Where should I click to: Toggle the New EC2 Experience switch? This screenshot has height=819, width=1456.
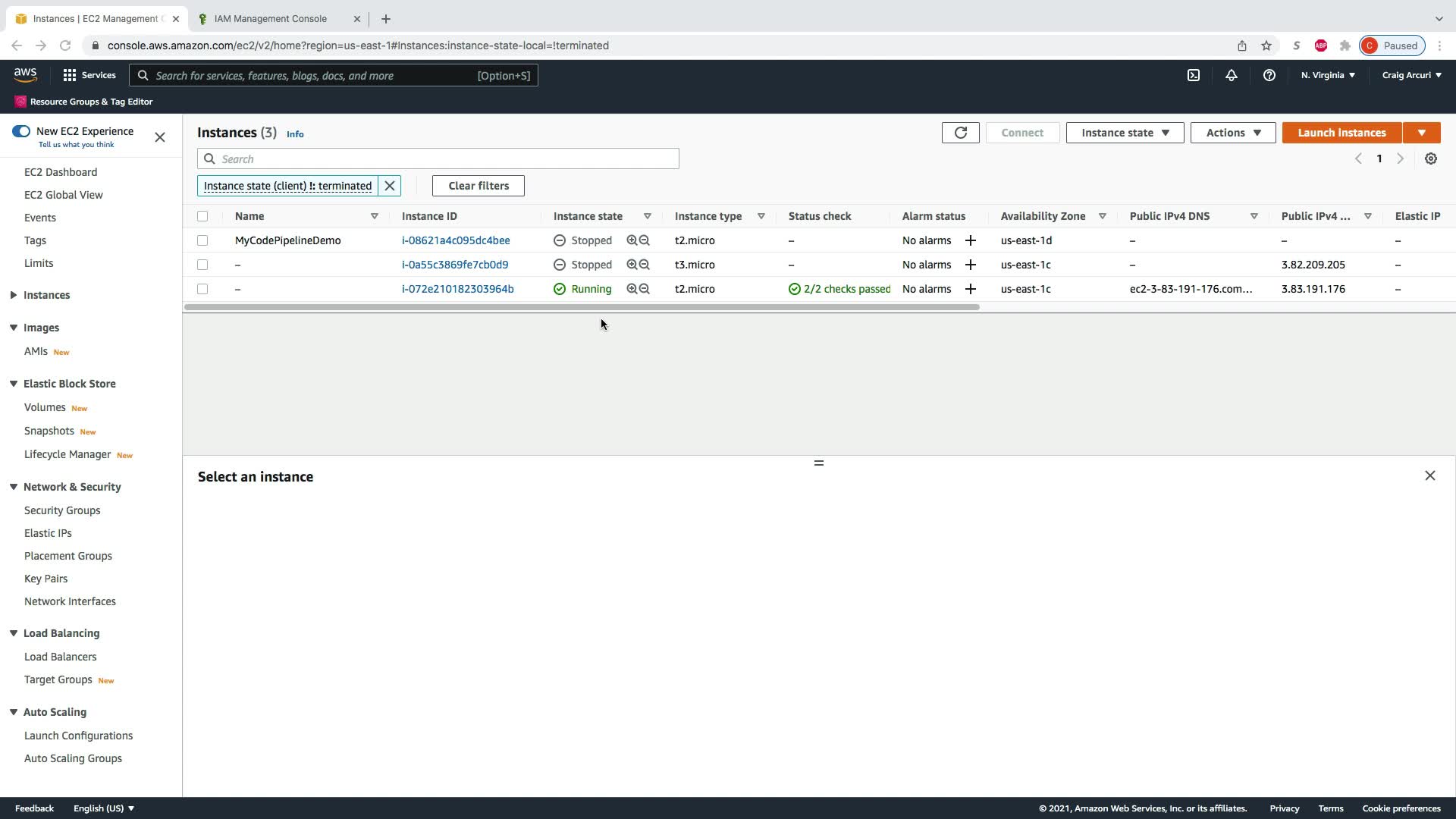tap(21, 131)
